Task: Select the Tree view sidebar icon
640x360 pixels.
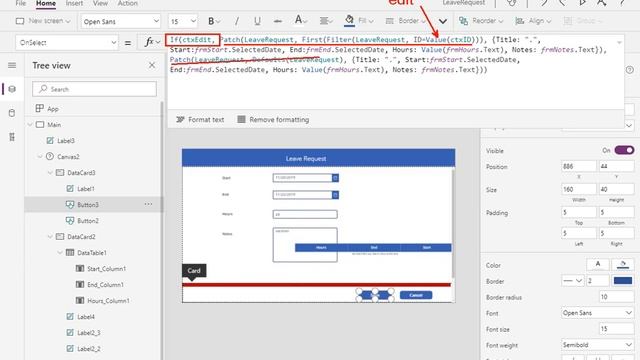Action: pyautogui.click(x=12, y=89)
